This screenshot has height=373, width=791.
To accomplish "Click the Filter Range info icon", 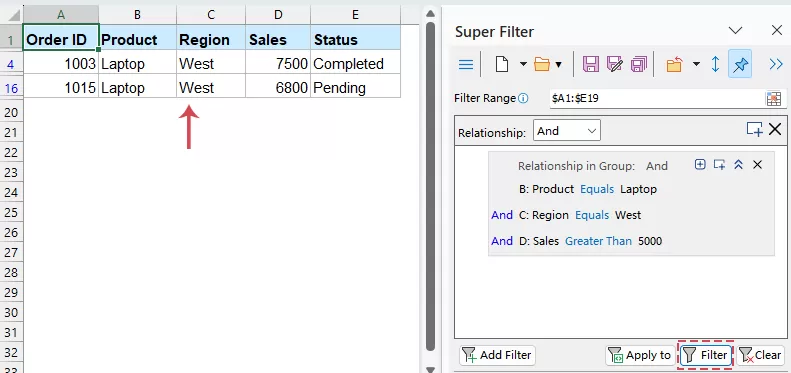I will tap(523, 98).
